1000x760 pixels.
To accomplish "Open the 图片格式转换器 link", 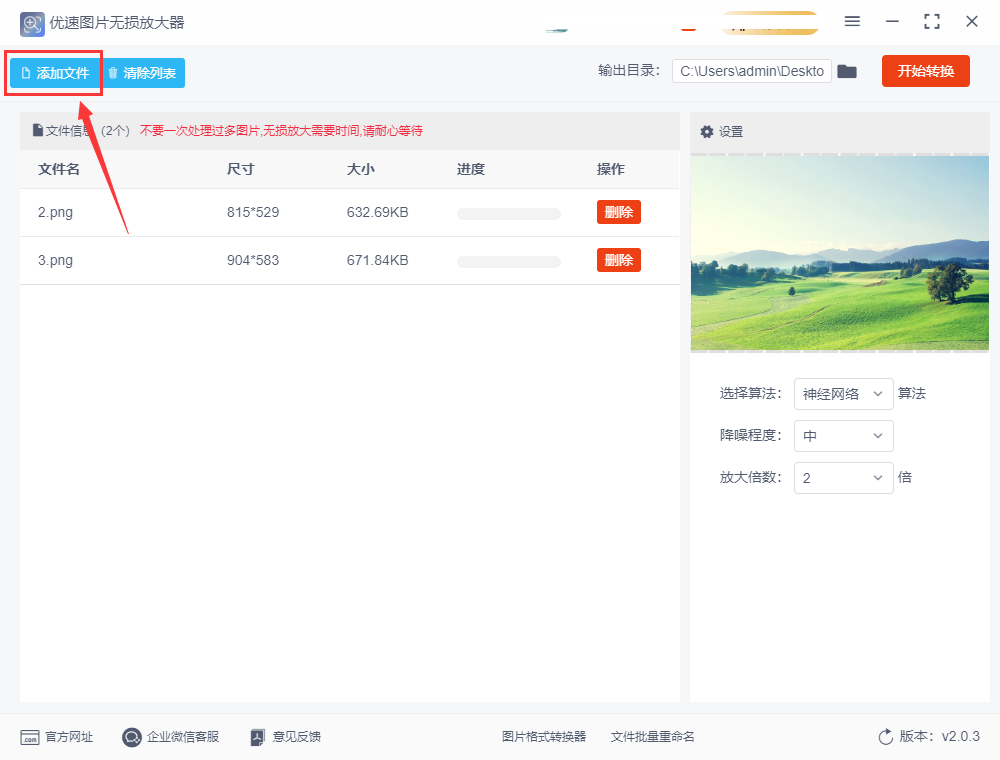I will click(x=543, y=737).
